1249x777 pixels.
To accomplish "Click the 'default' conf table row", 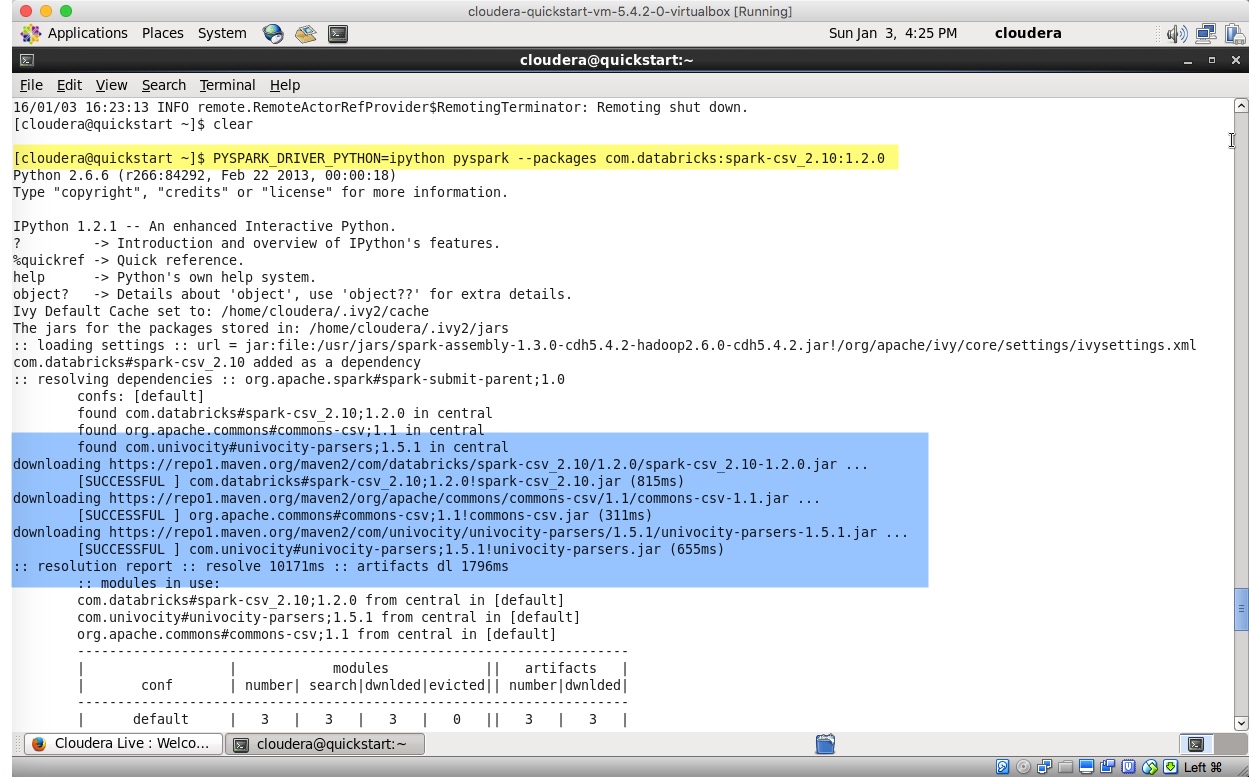I will tap(353, 719).
